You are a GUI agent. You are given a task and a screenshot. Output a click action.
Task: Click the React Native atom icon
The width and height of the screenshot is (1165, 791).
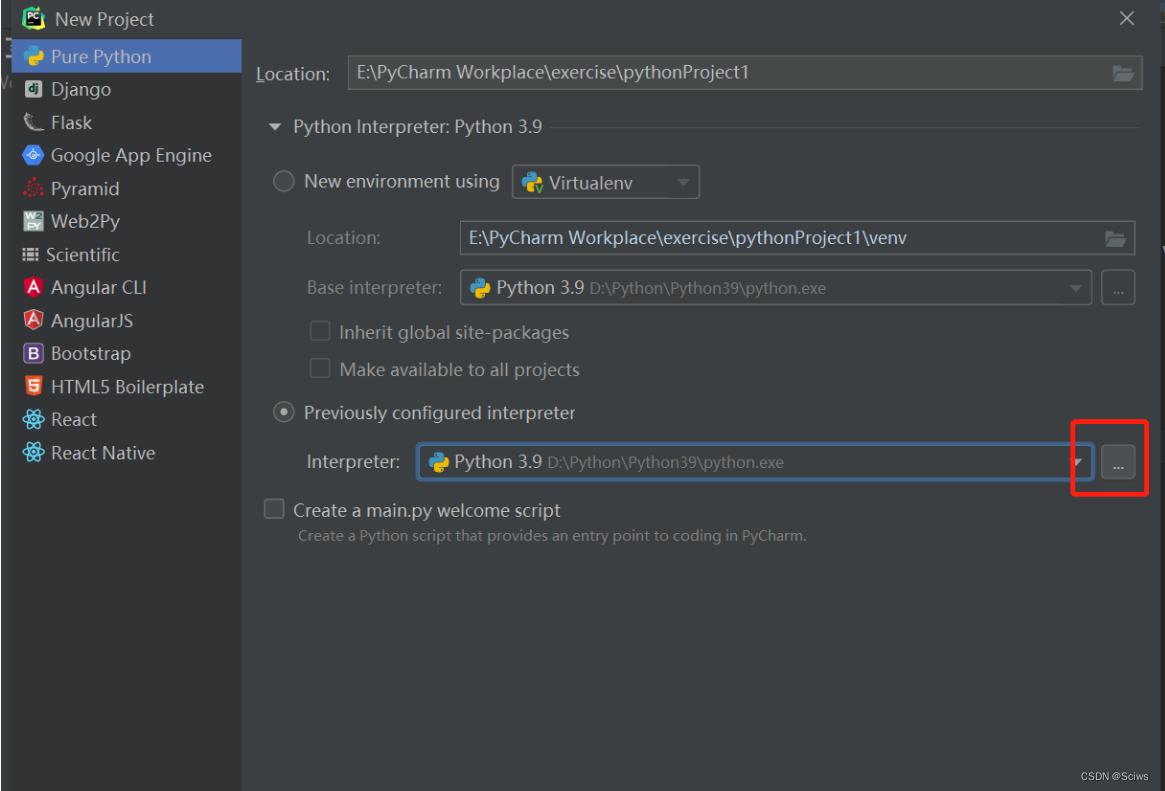[x=33, y=452]
